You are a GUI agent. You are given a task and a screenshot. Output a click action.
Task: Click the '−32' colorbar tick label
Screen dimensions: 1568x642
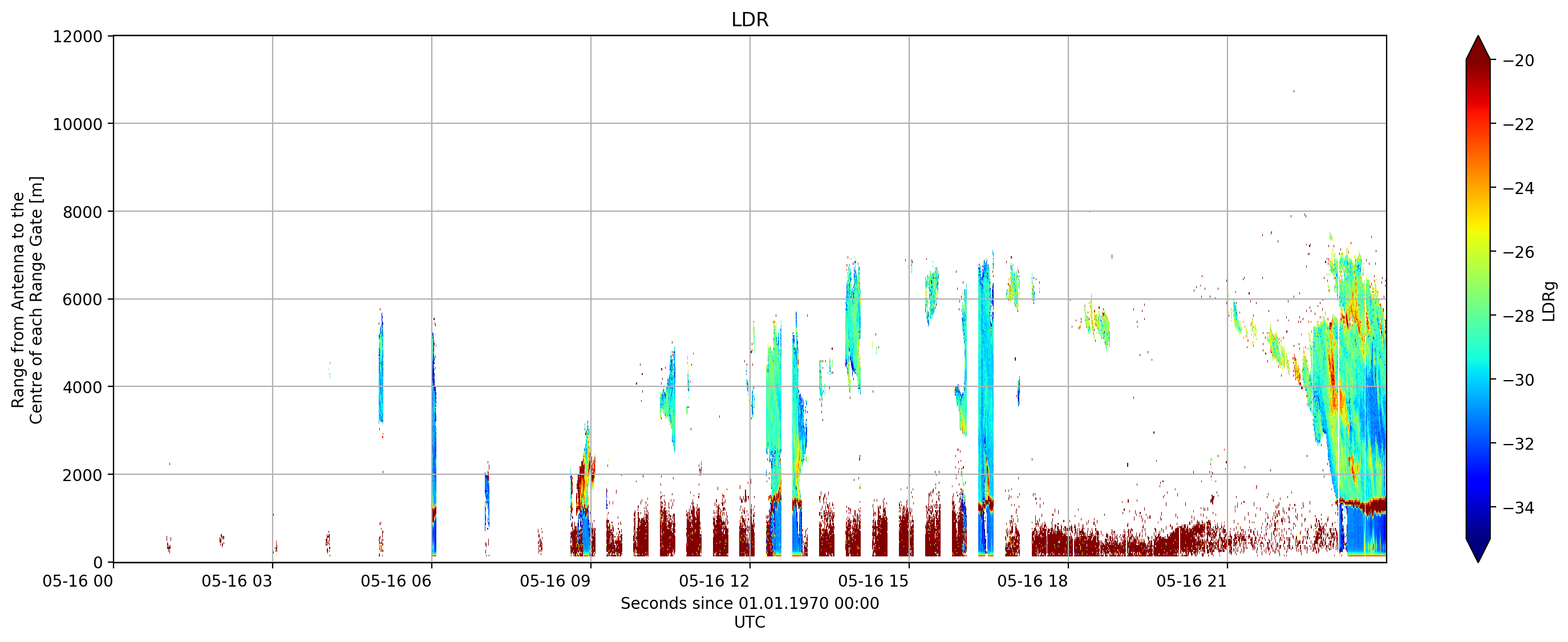(x=1518, y=444)
